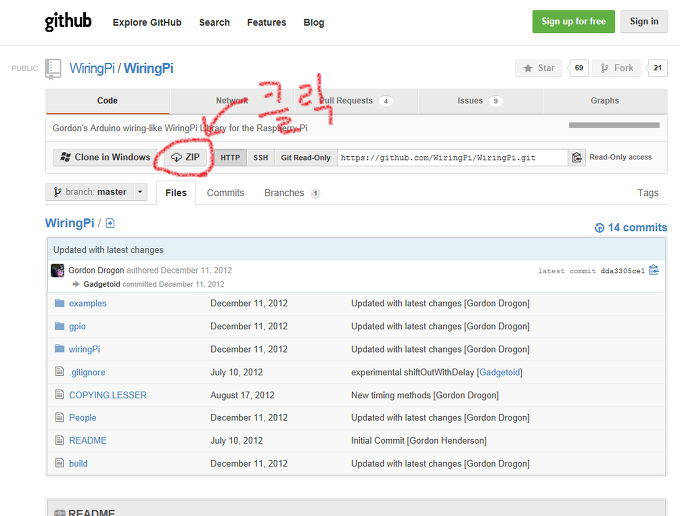Viewport: 680px width, 516px height.
Task: Select Git Read-Only clone protocol
Action: pos(306,158)
